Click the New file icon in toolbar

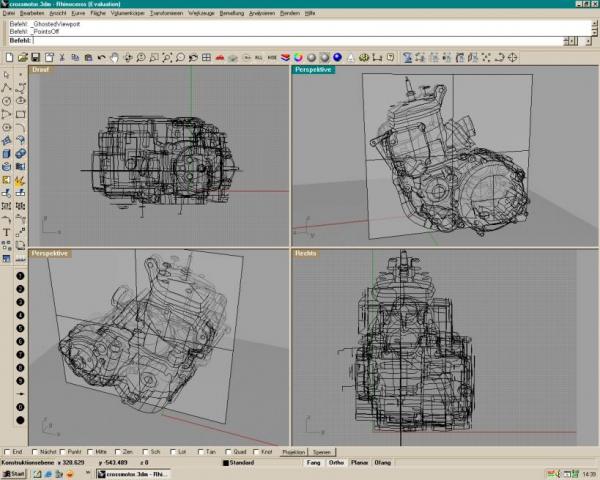pos(10,58)
